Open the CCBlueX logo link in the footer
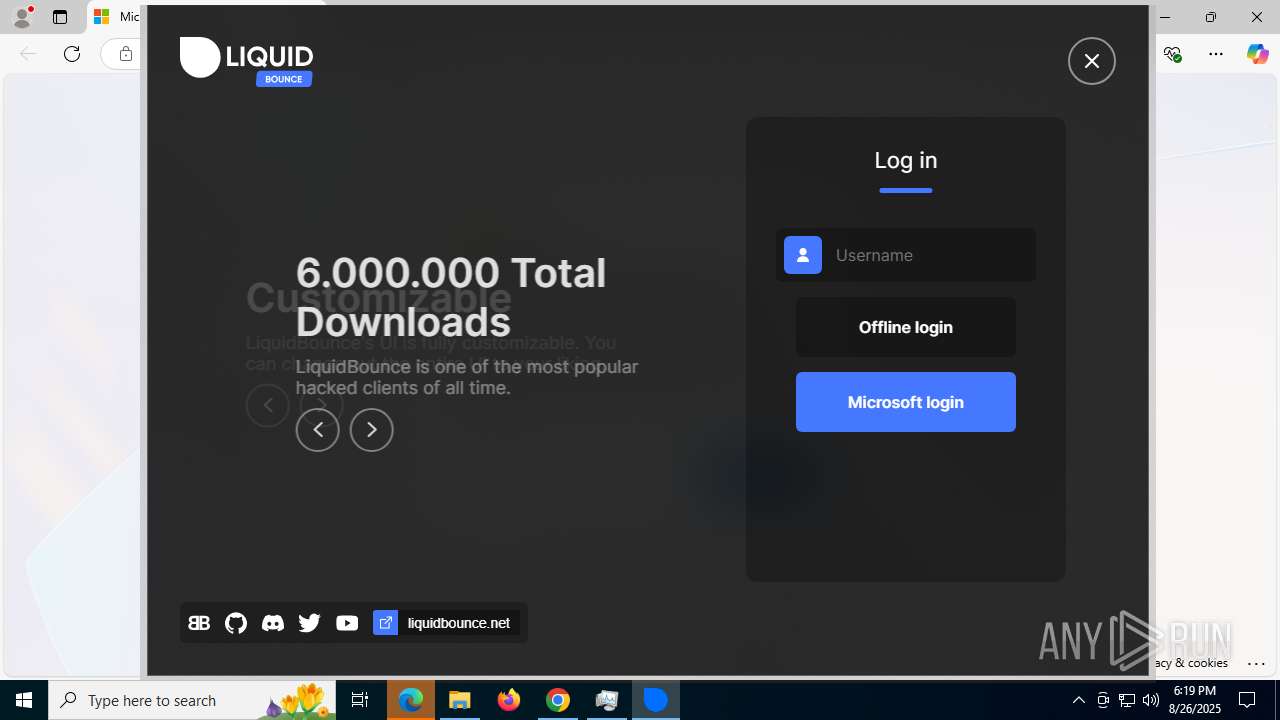This screenshot has height=720, width=1280. pos(199,623)
